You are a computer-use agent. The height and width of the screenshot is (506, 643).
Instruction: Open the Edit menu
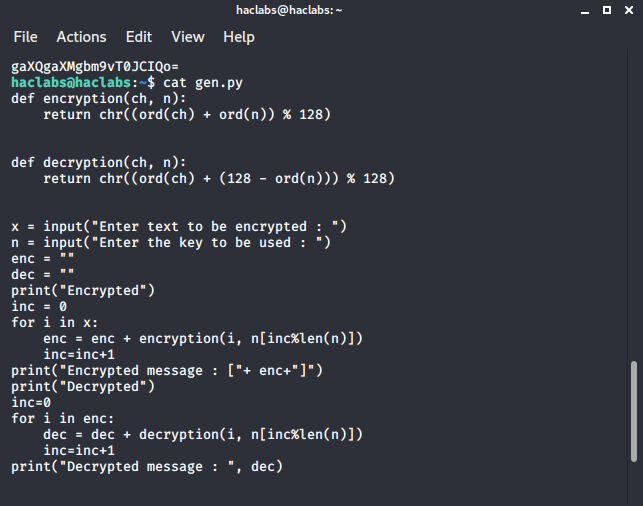[x=139, y=37]
